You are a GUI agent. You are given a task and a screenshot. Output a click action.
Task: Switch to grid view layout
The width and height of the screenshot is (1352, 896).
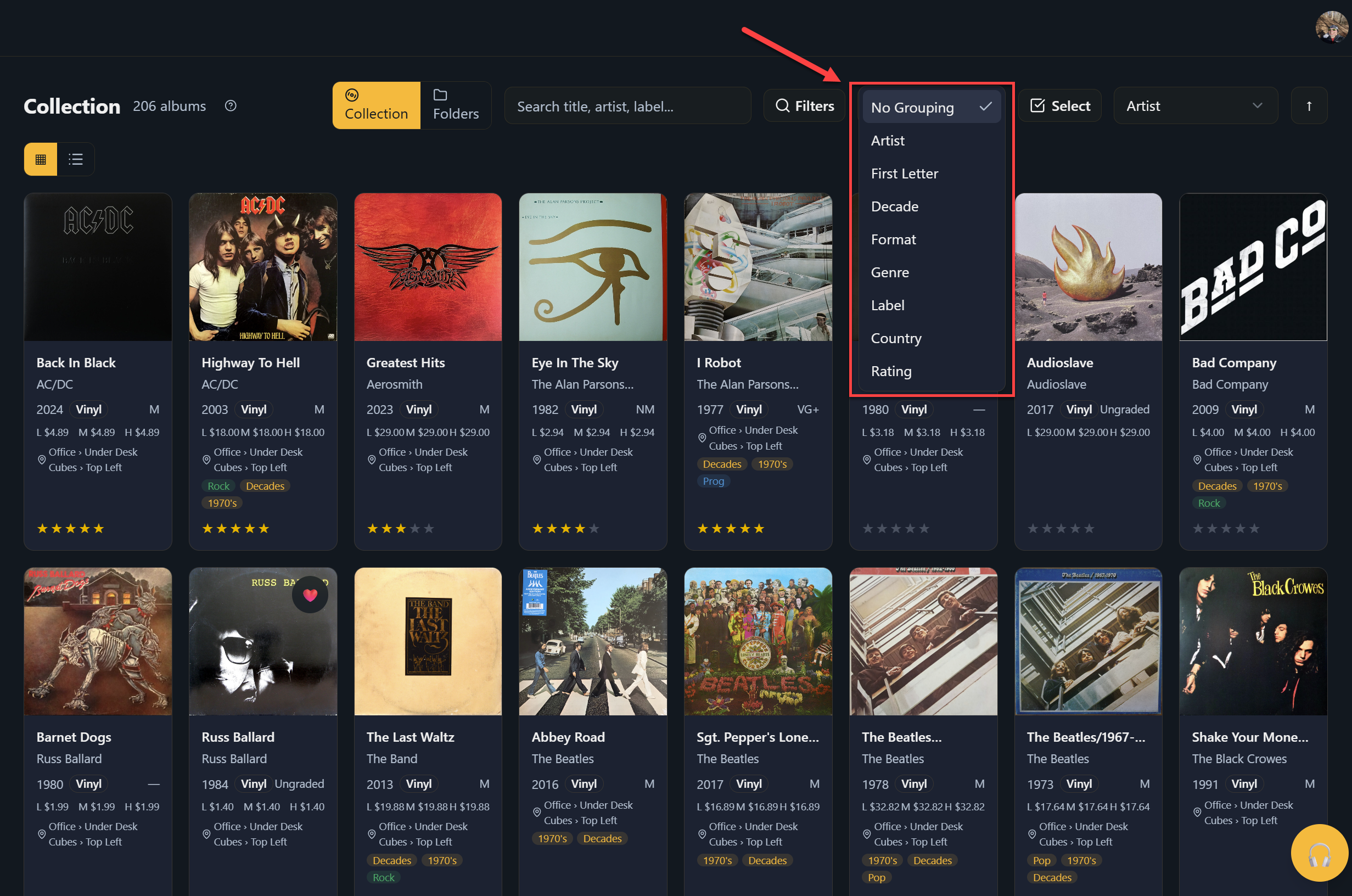(x=41, y=159)
